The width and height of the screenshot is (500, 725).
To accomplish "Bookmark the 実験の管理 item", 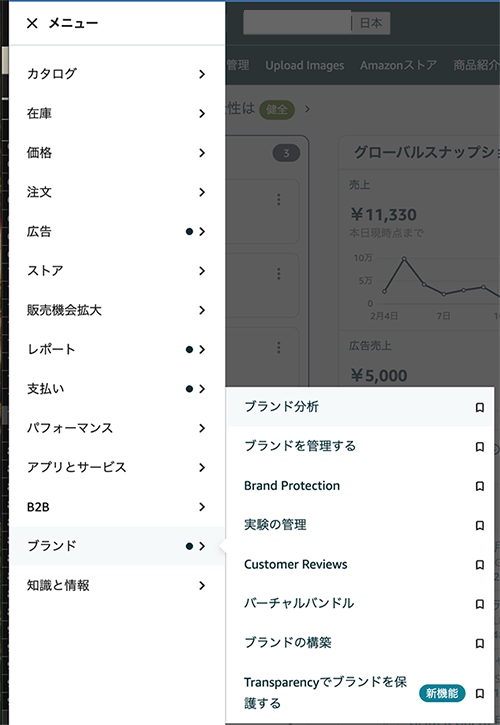I will click(x=480, y=525).
